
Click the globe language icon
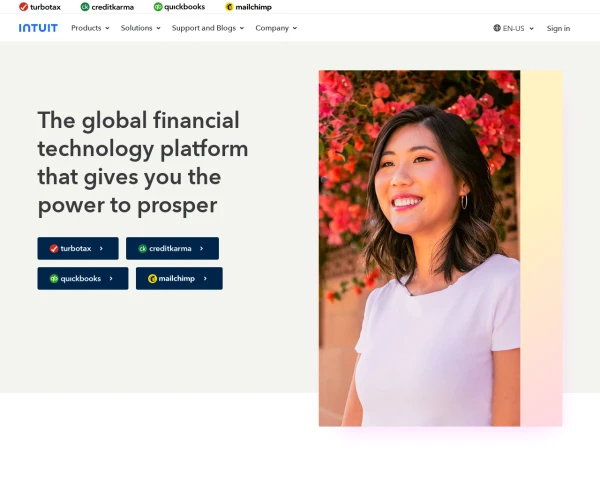497,28
